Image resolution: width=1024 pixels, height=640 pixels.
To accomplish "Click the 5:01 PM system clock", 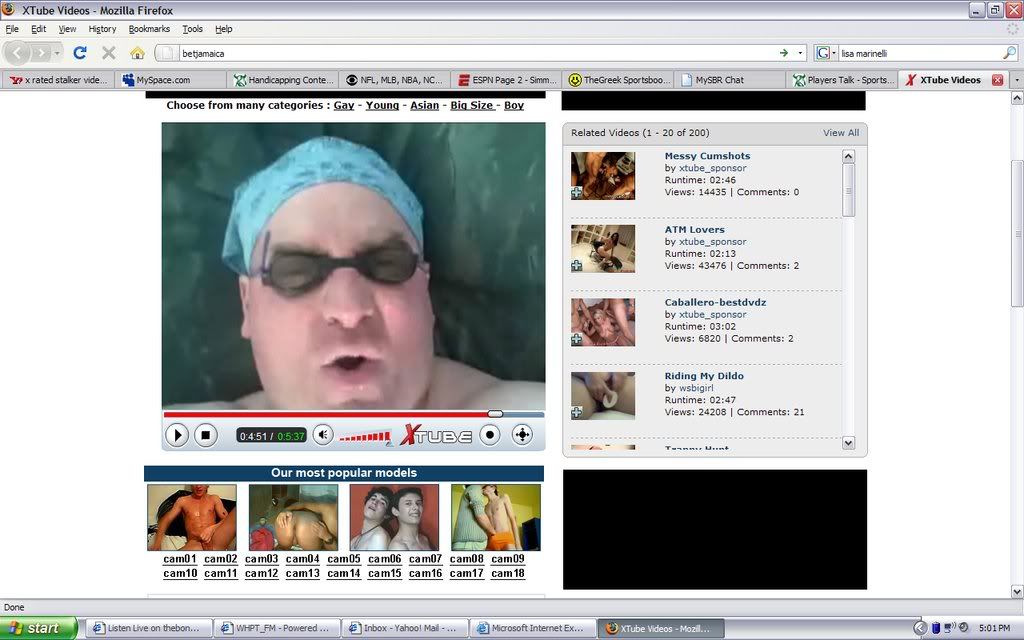I will [995, 628].
